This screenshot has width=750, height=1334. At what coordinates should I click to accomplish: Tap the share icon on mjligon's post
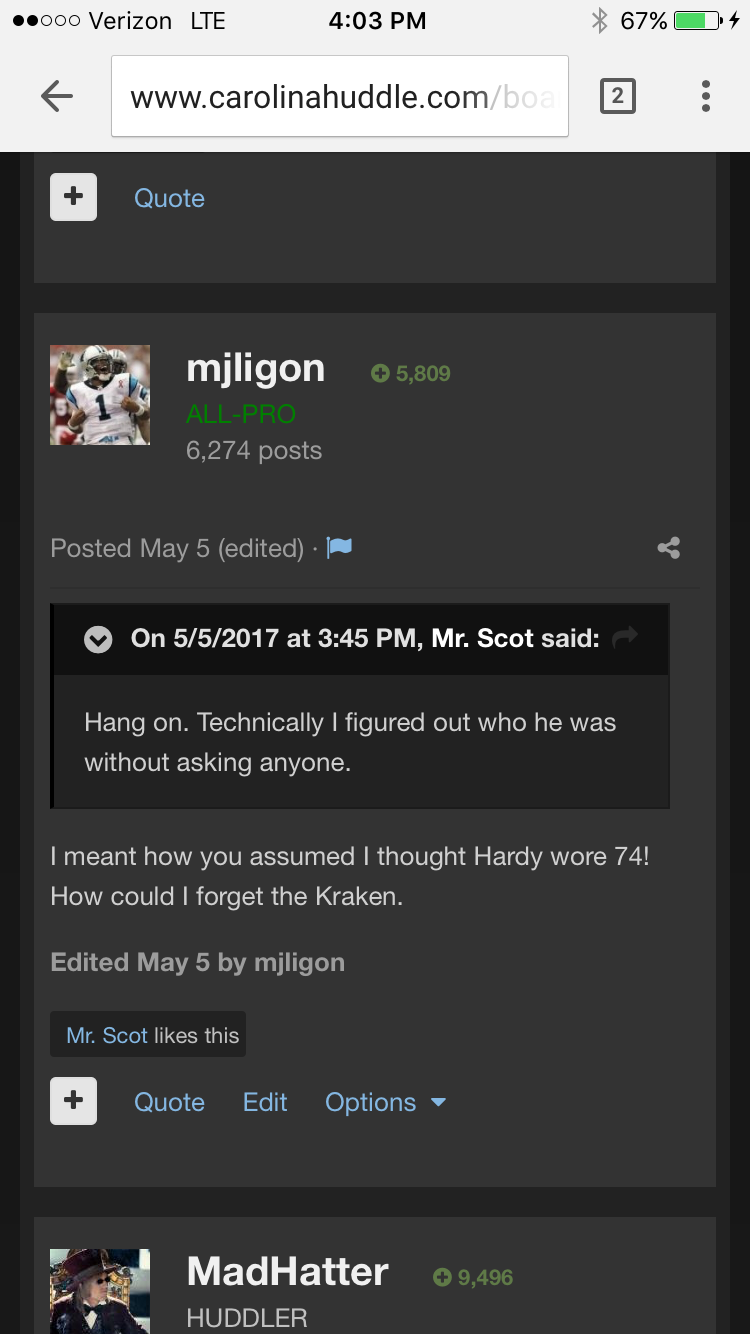point(669,548)
